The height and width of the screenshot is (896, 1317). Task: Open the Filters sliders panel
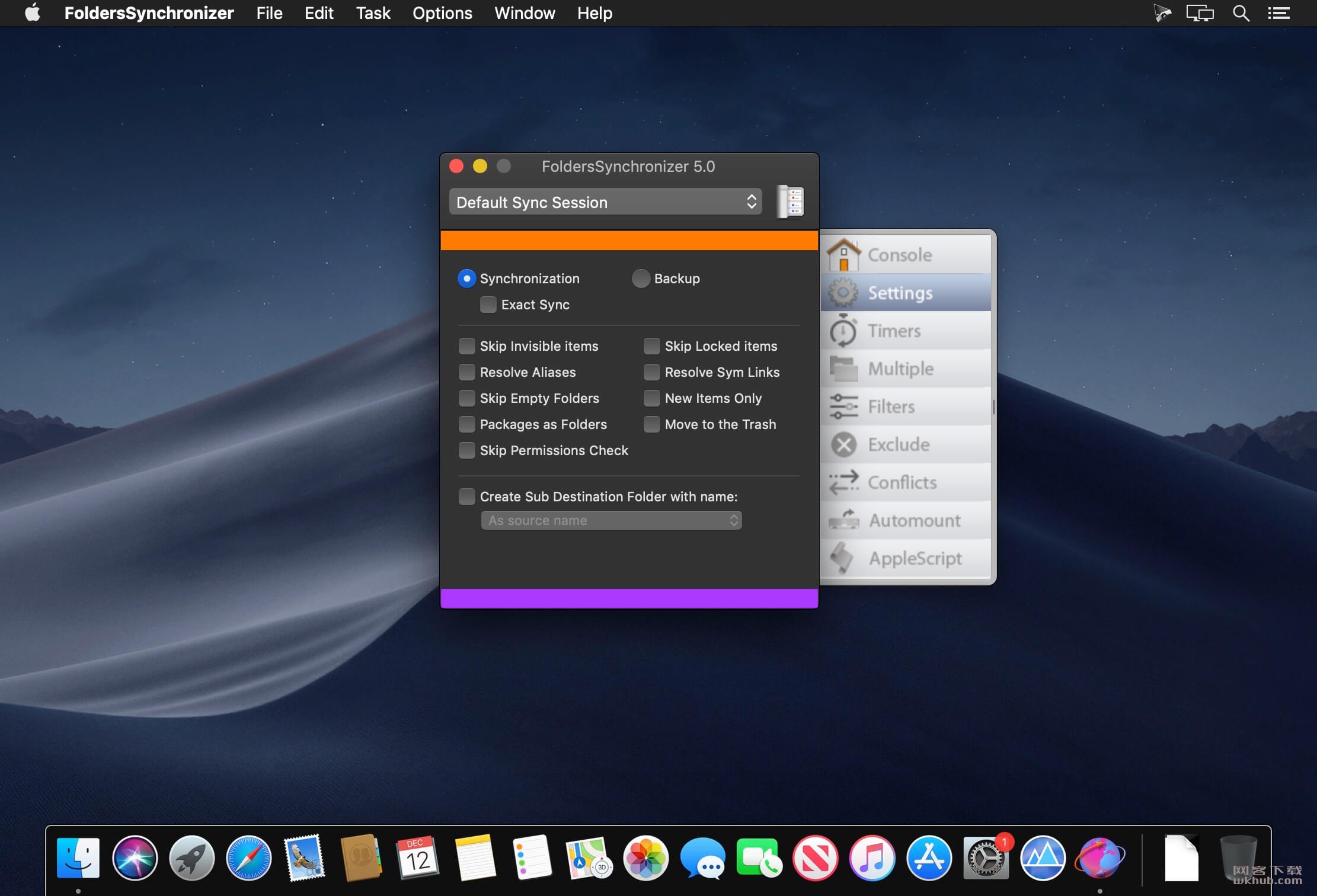906,407
